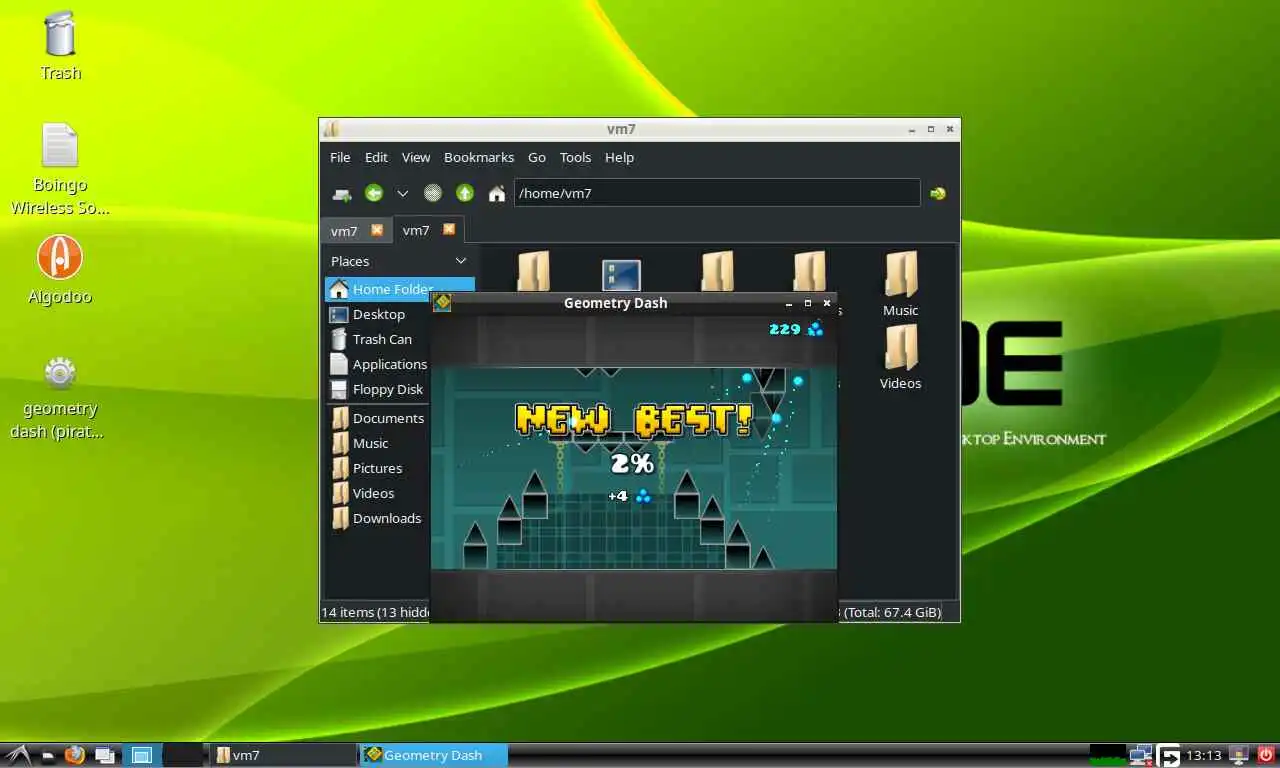The height and width of the screenshot is (768, 1280).
Task: Maximize the vm7 file manager window
Action: tap(931, 129)
